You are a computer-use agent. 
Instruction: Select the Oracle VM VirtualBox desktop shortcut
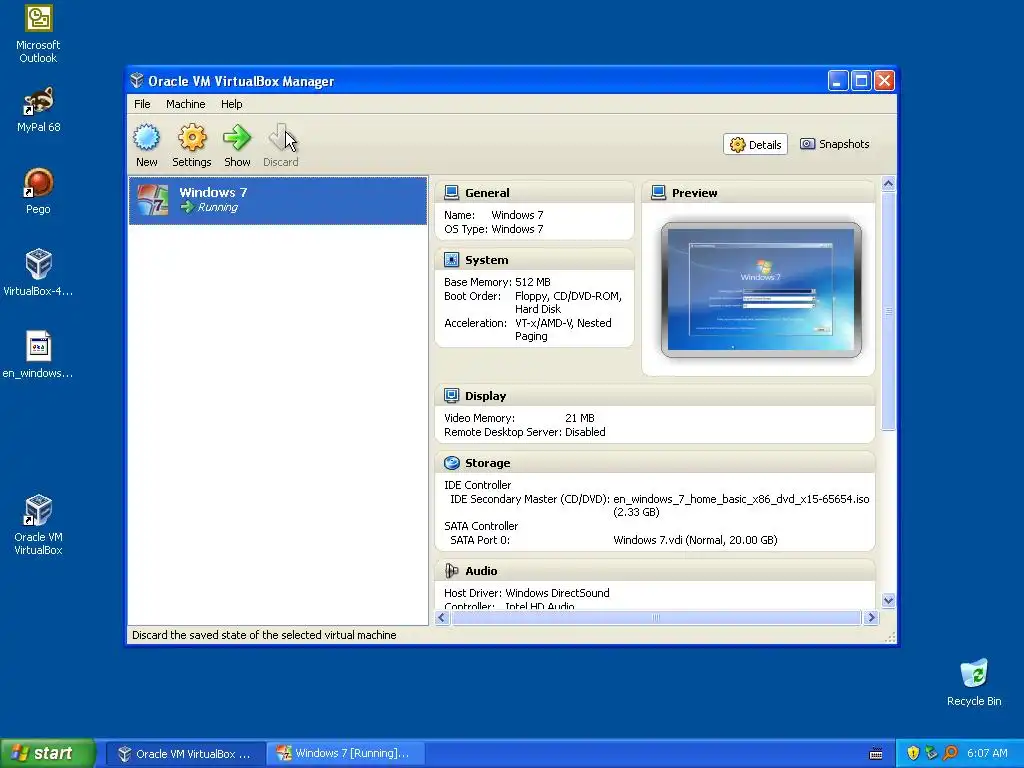39,510
